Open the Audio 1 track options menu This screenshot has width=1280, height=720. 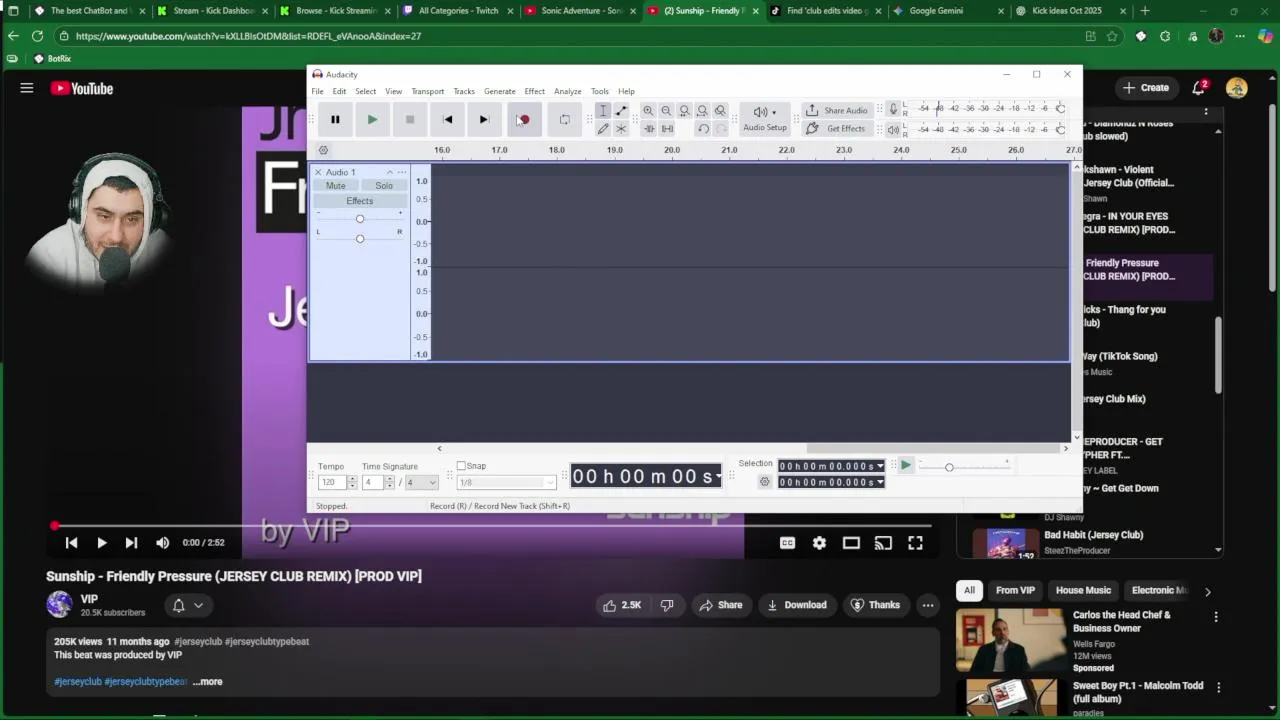coord(402,173)
